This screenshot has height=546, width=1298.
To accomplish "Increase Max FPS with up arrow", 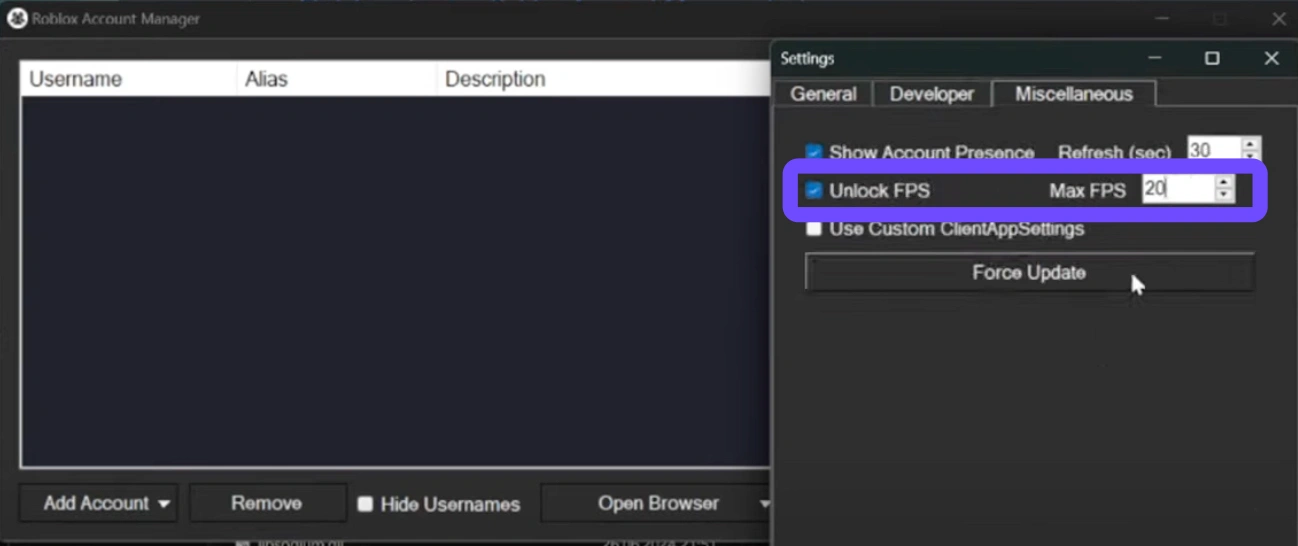I will (x=1225, y=182).
